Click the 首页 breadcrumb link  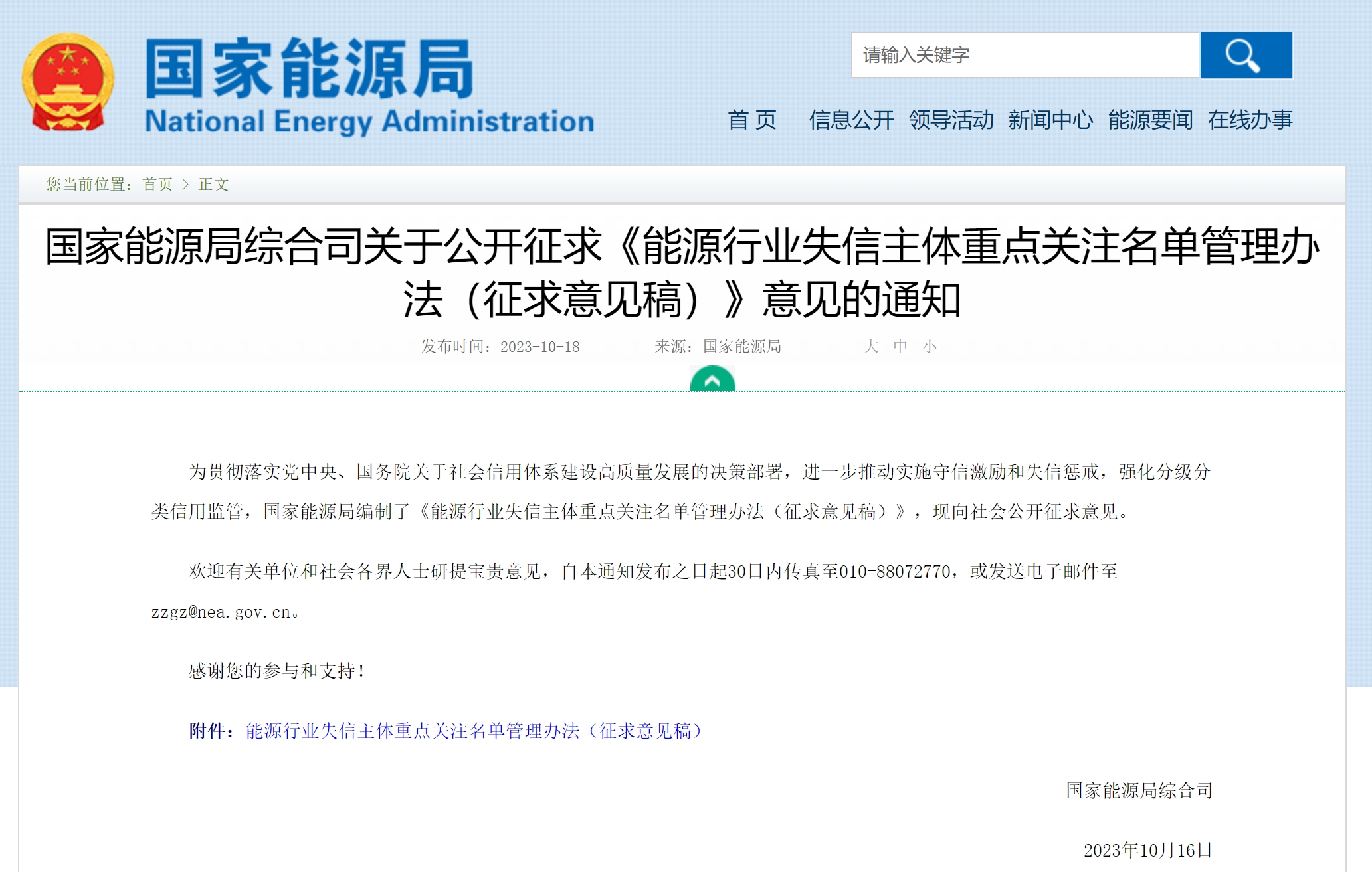point(157,185)
